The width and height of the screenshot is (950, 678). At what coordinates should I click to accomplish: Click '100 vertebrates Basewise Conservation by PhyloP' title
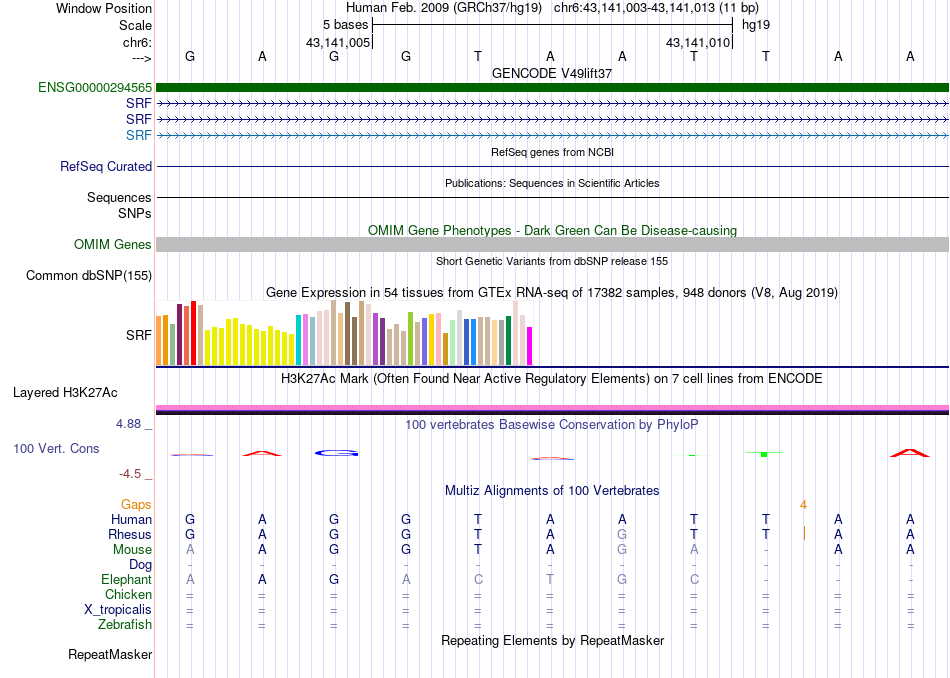point(552,425)
